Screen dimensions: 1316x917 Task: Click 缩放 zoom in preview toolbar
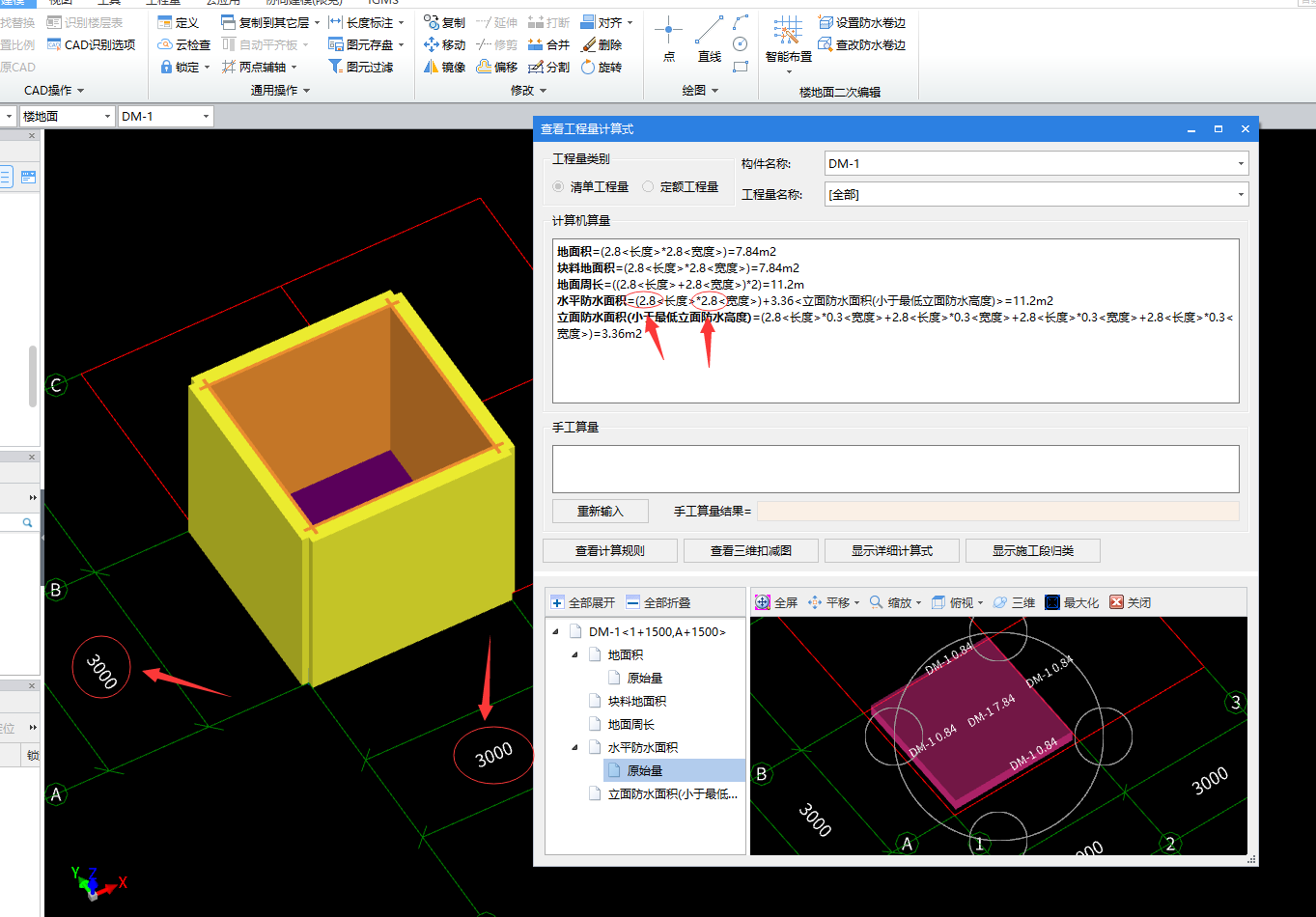(895, 602)
